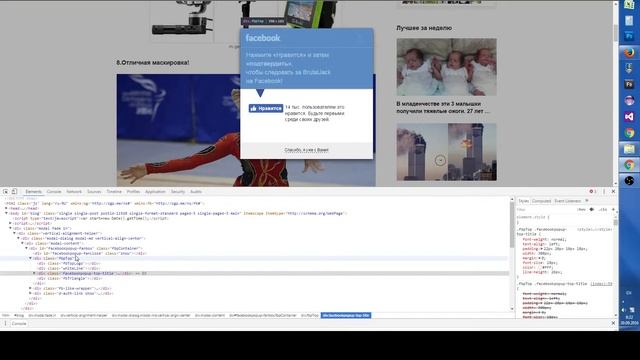Open the Profiles tab
This screenshot has height=360, width=640.
133,191
